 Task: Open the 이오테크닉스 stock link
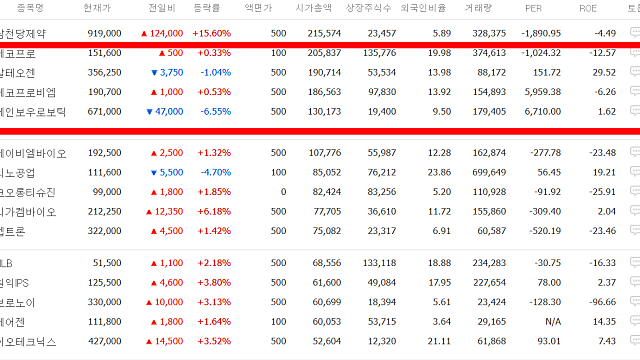[x=28, y=342]
